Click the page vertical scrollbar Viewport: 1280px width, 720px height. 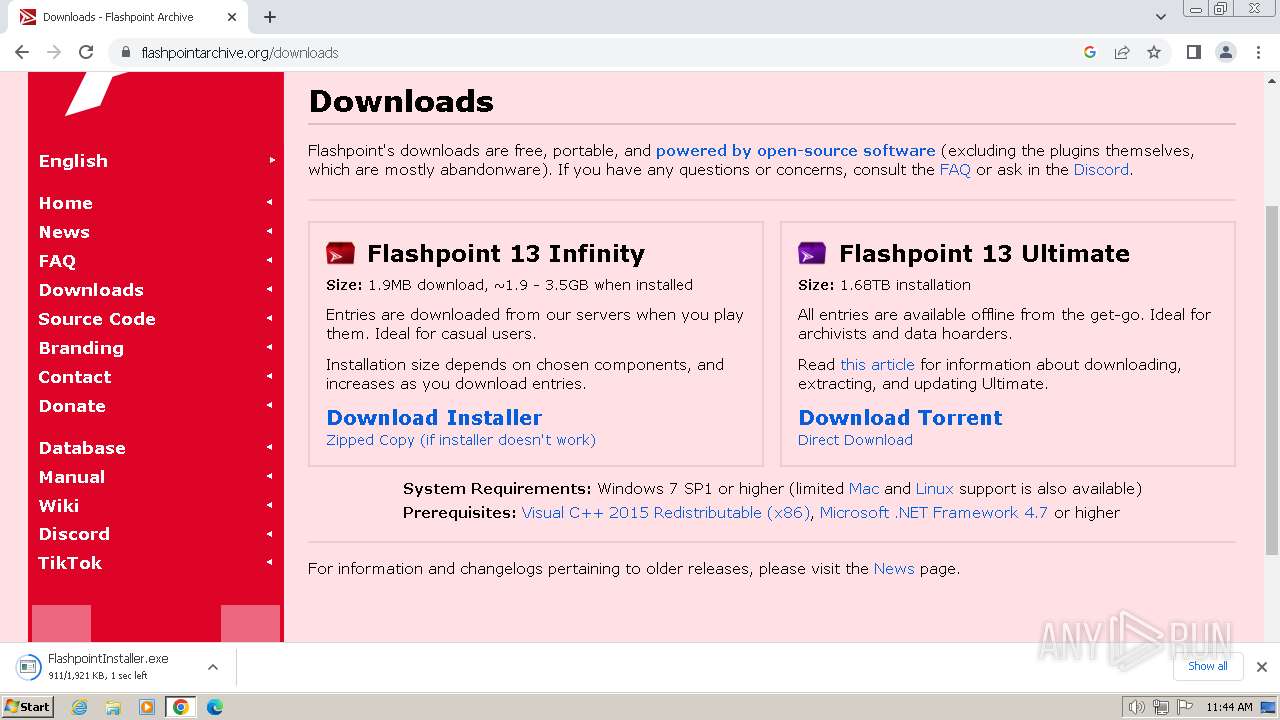[x=1272, y=380]
